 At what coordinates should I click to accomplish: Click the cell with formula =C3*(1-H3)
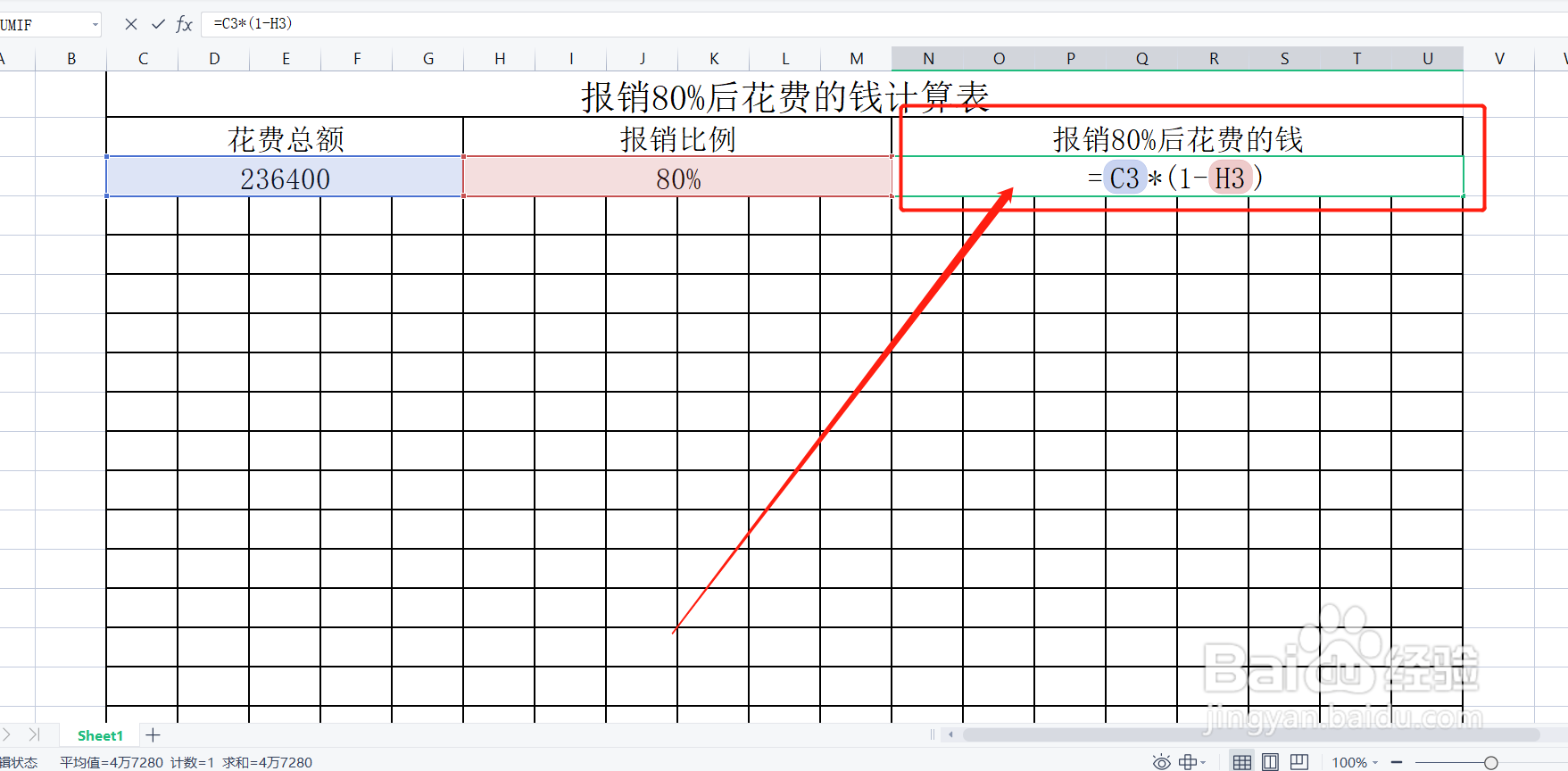pyautogui.click(x=1177, y=178)
